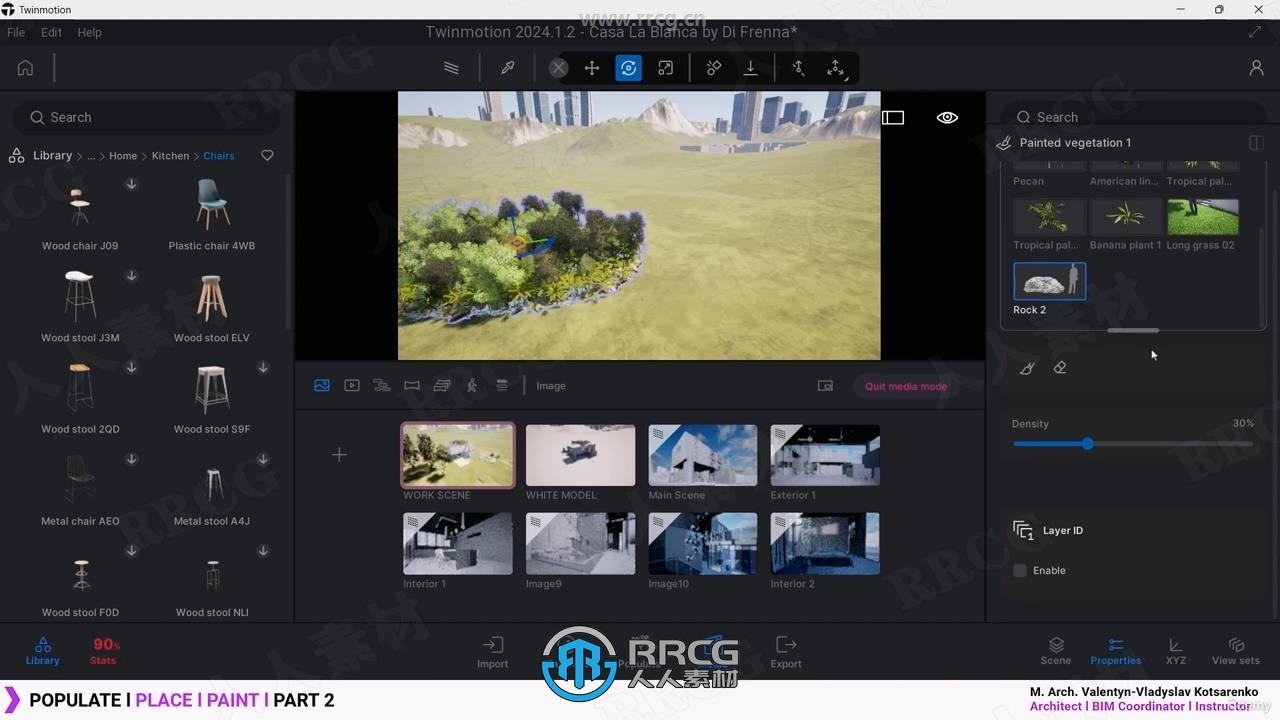Go to the Home icon in the top bar

point(25,68)
